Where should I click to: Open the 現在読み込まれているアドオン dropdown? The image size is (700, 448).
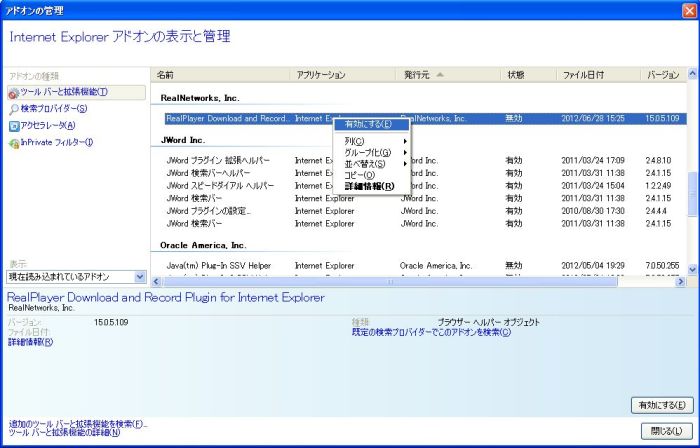(x=139, y=276)
